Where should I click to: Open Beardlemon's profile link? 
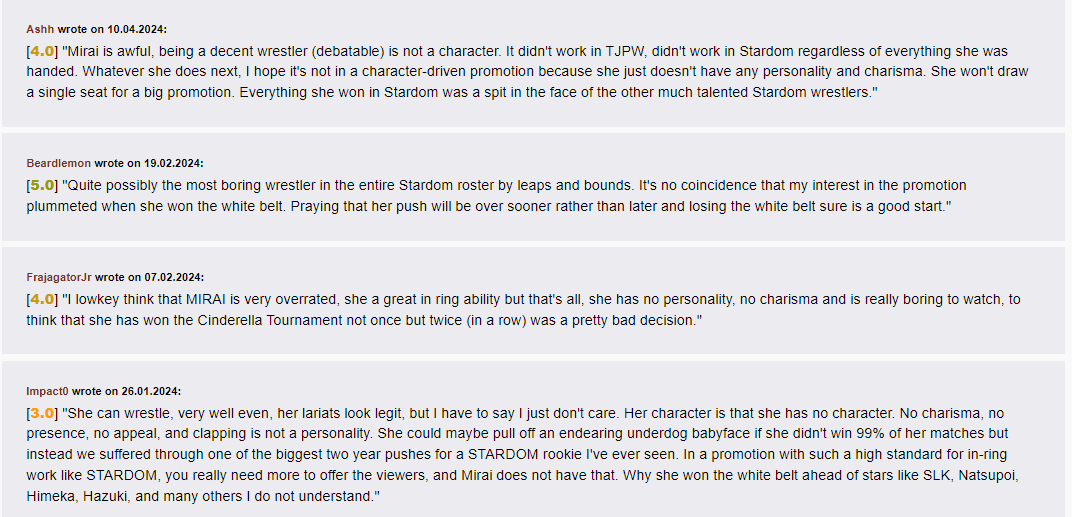click(x=59, y=163)
